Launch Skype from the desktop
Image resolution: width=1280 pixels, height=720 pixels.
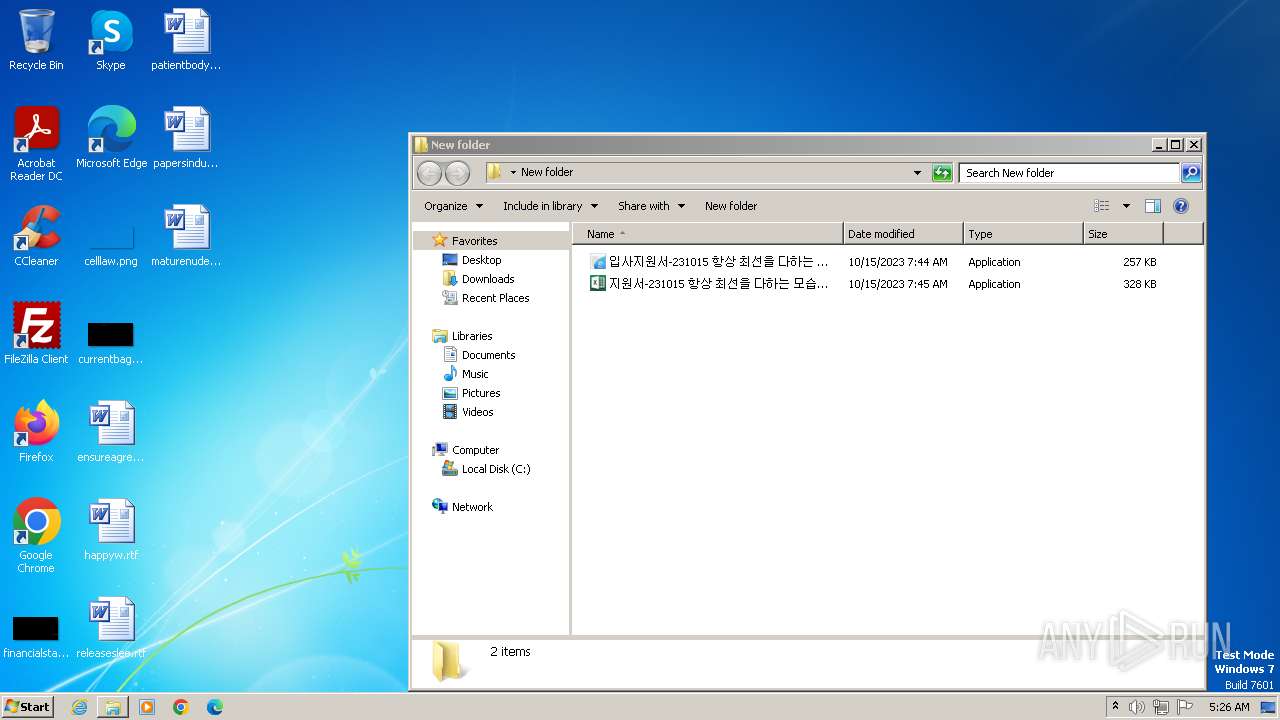tap(110, 40)
